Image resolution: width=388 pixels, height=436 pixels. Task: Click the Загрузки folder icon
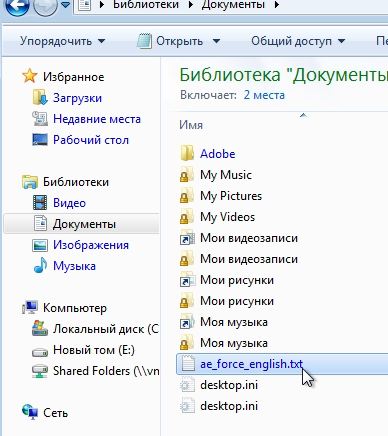[x=40, y=97]
